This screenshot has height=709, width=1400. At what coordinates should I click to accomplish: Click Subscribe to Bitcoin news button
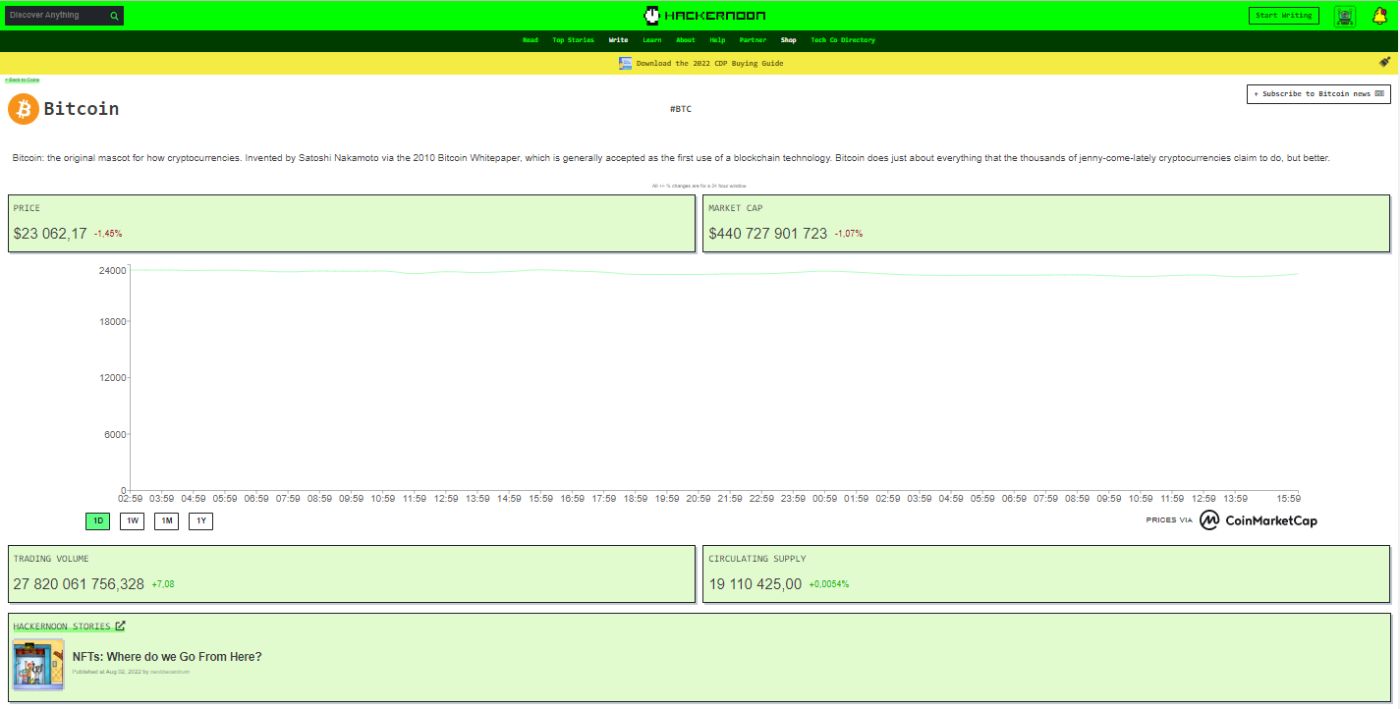1319,94
